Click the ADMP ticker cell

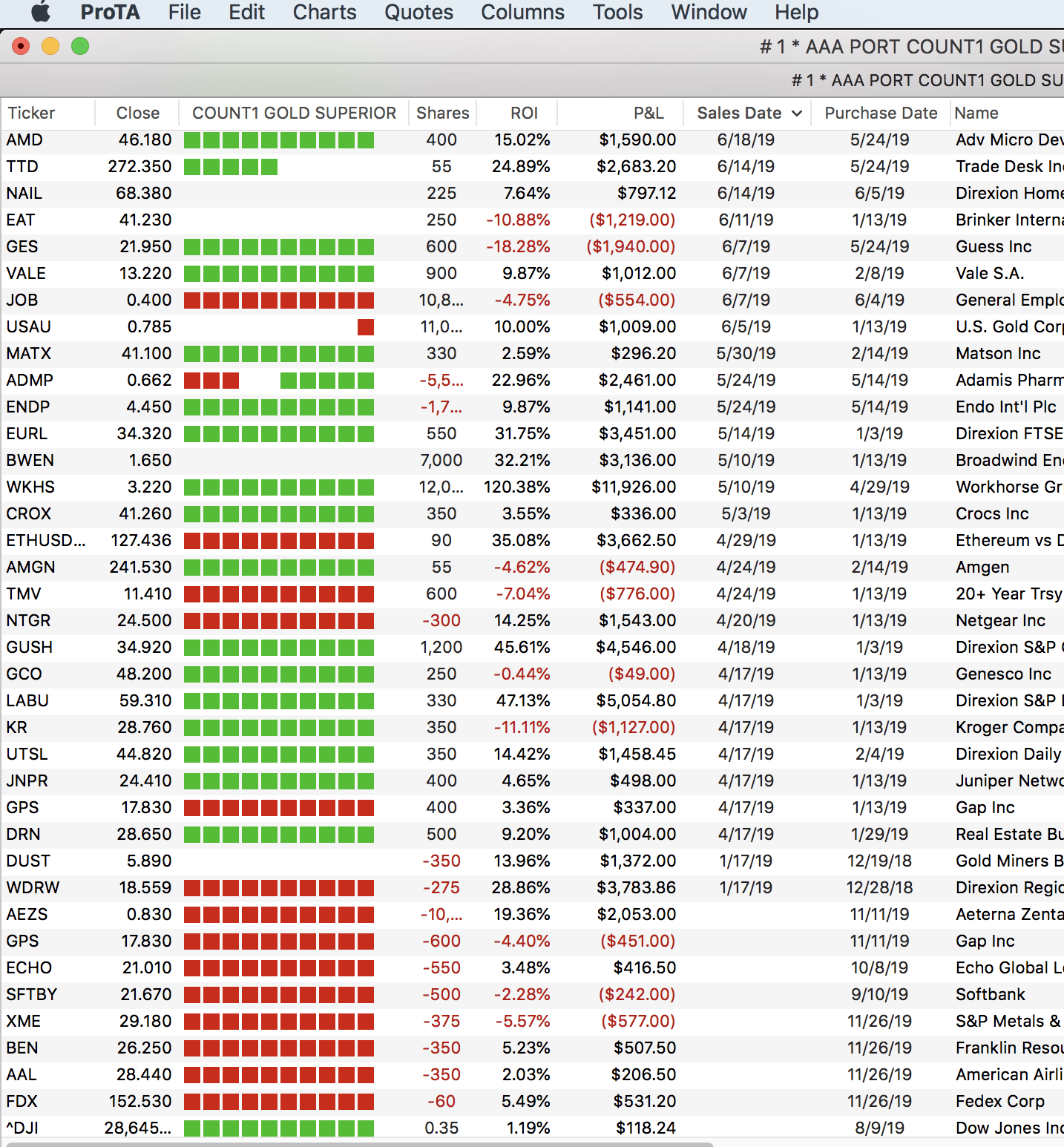30,380
